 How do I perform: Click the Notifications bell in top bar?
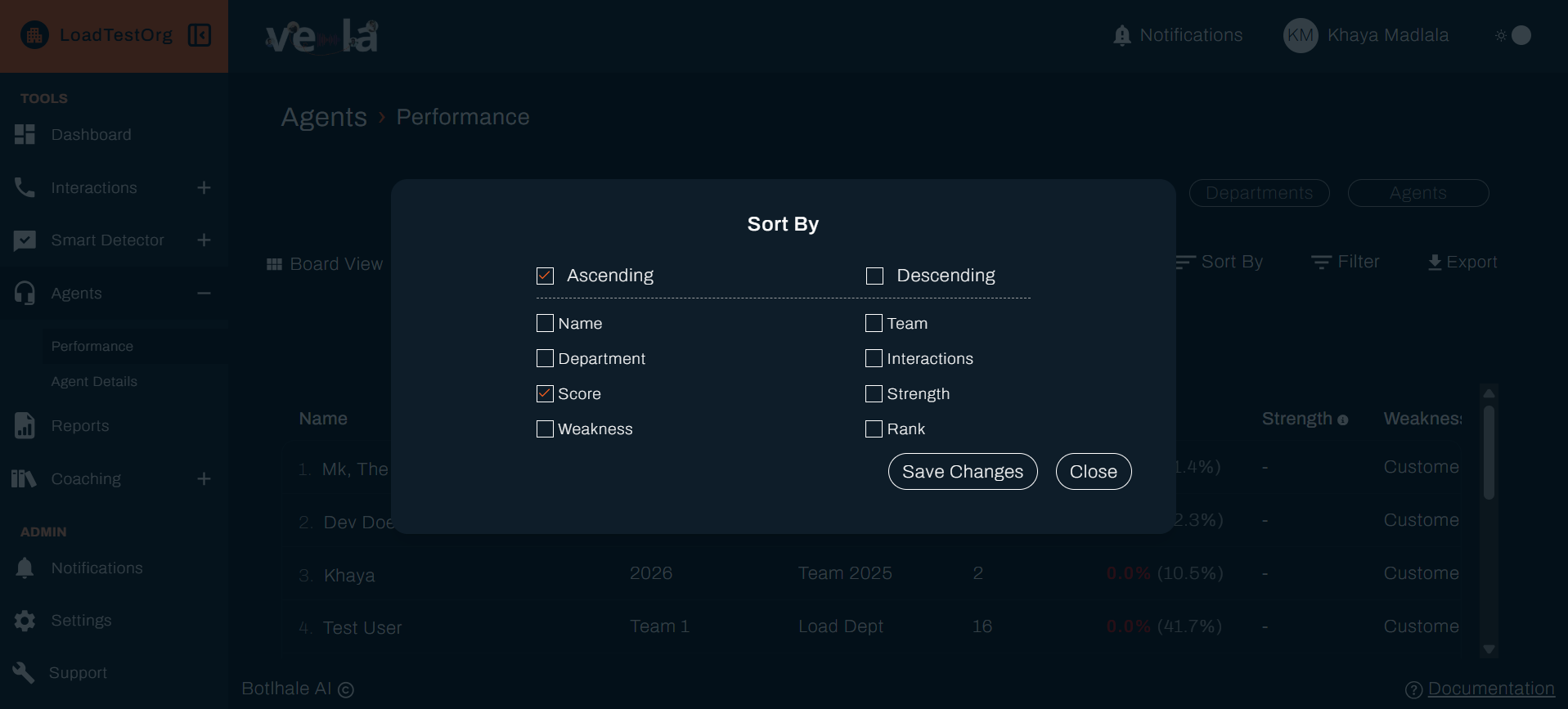1122,36
